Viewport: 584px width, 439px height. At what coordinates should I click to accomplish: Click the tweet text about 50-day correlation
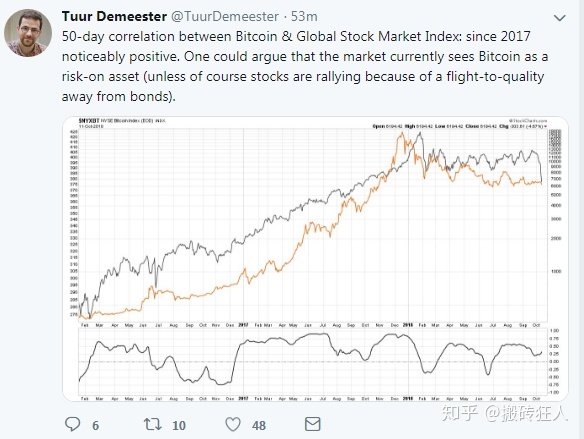[x=305, y=66]
